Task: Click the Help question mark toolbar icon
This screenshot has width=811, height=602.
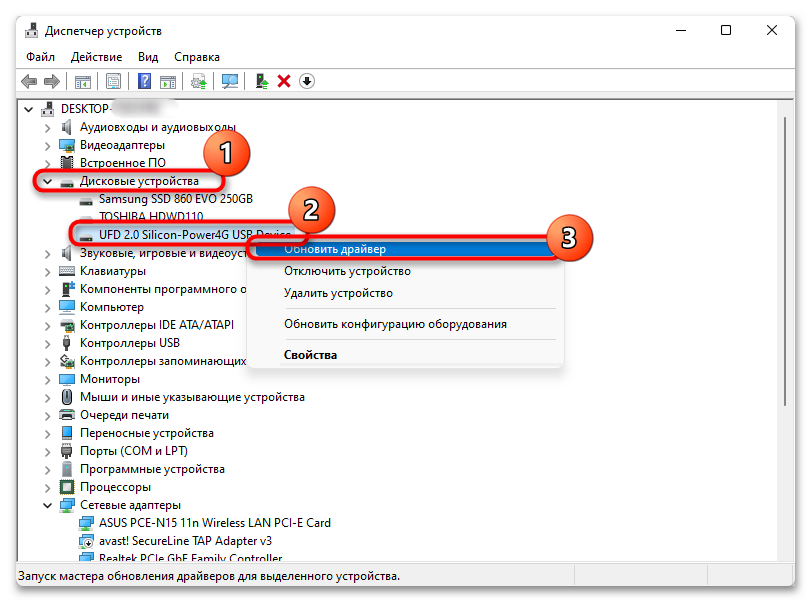Action: click(145, 81)
